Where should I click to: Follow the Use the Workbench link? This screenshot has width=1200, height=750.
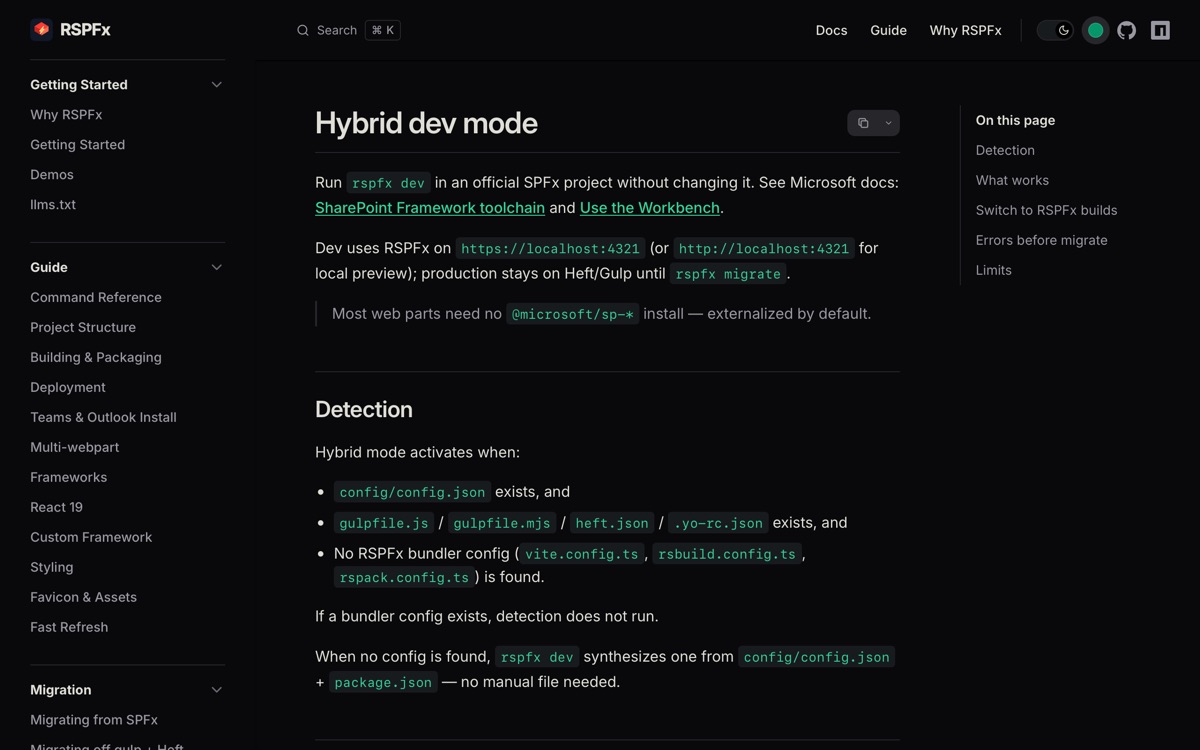point(650,208)
